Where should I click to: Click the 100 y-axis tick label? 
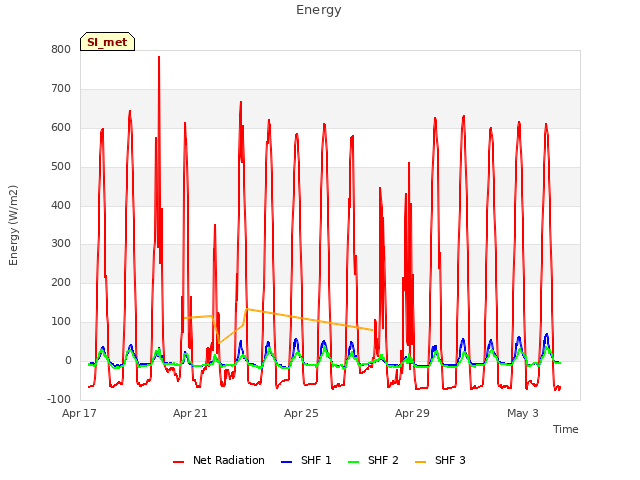[61, 322]
